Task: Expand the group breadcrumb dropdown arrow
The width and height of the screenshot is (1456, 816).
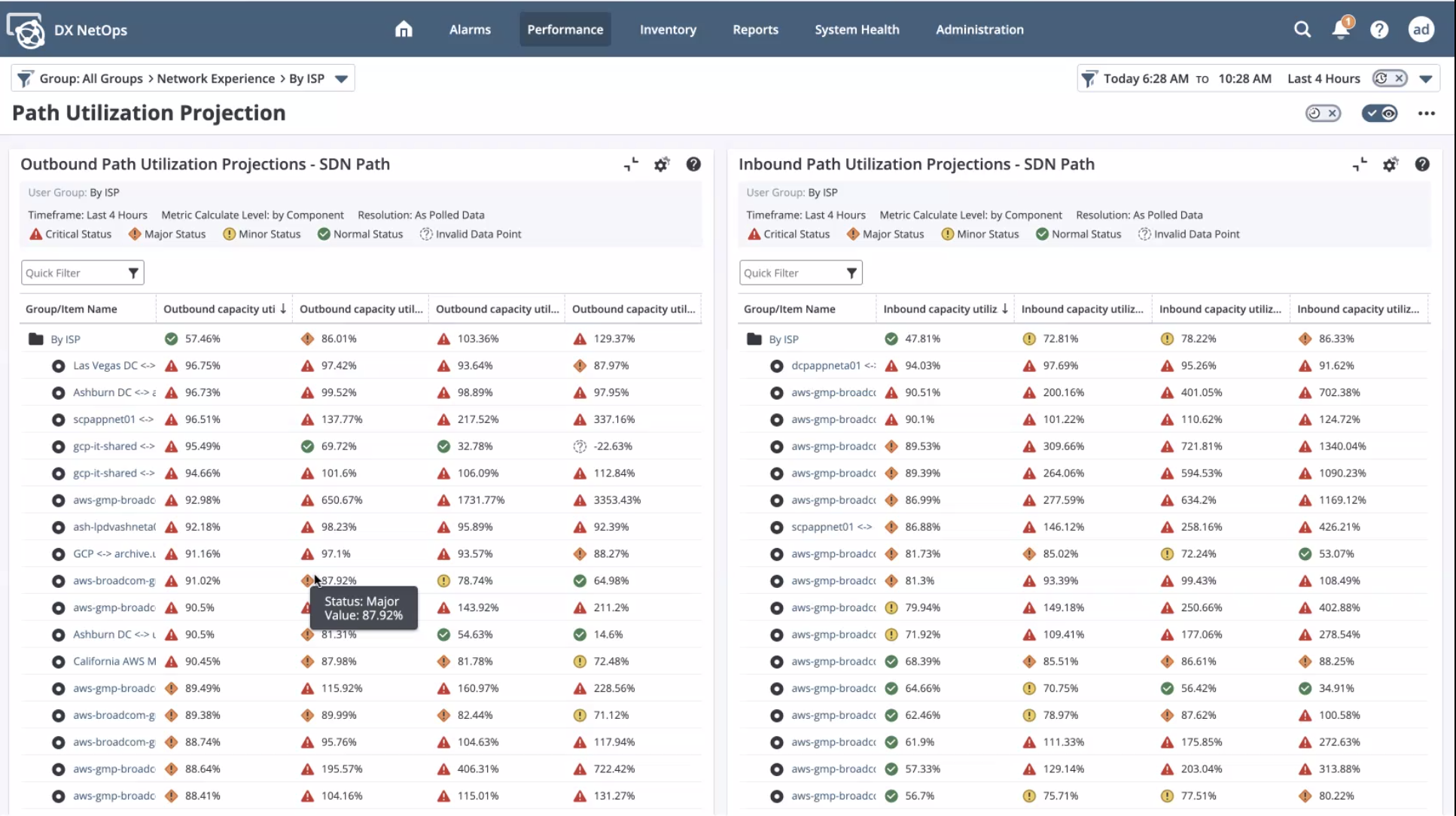Action: 341,79
